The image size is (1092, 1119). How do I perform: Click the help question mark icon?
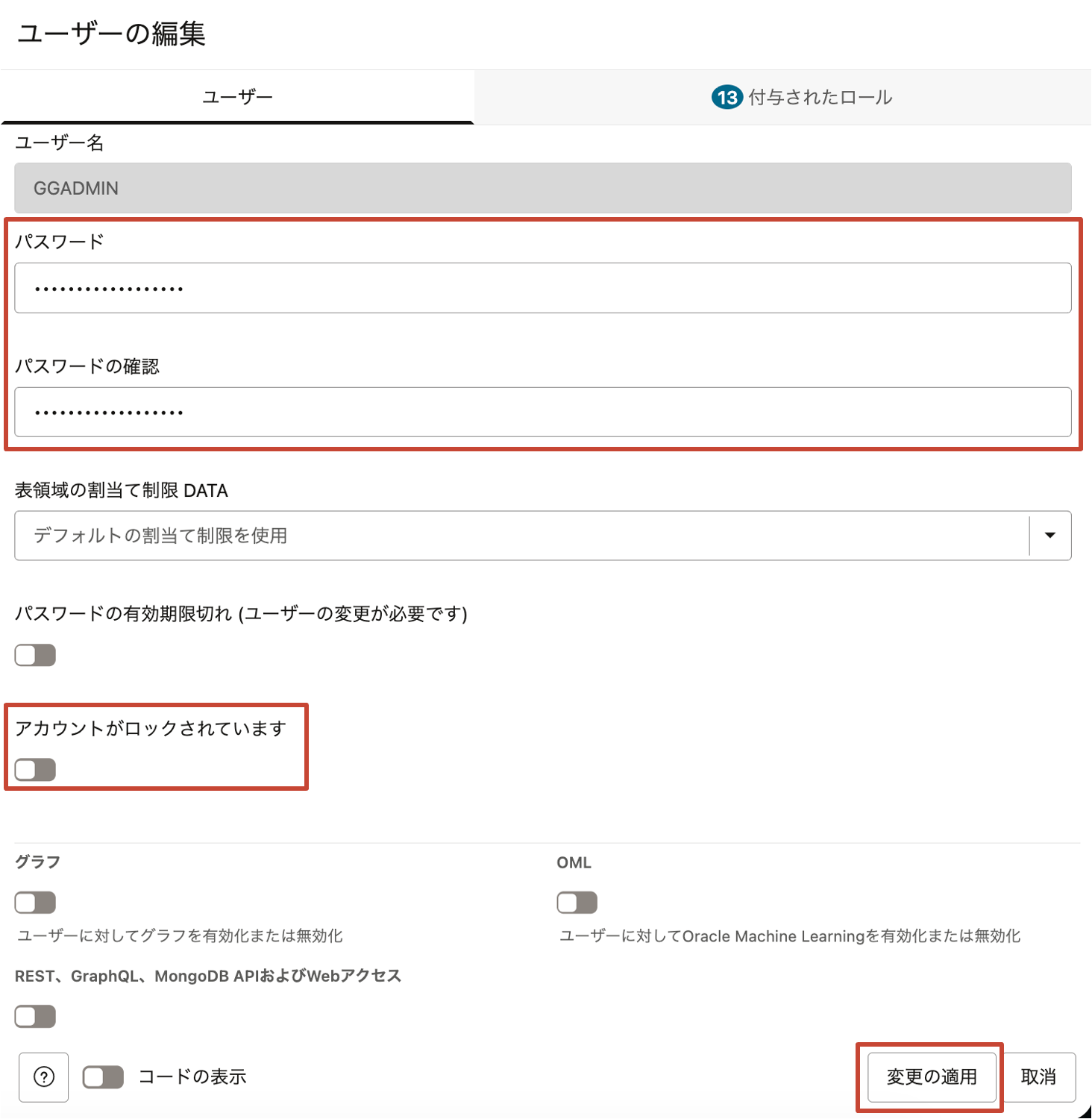coord(43,1076)
